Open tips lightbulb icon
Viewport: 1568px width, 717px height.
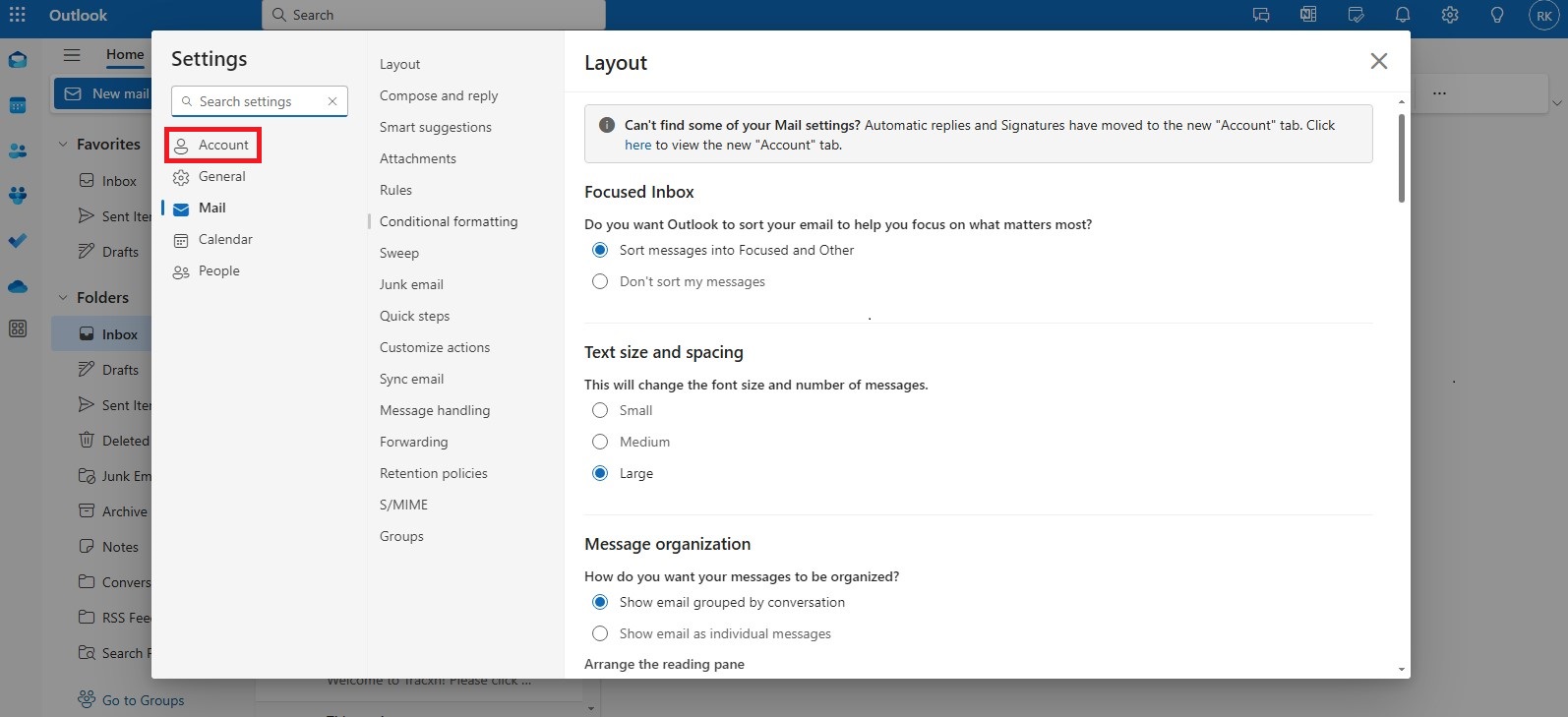[1497, 15]
